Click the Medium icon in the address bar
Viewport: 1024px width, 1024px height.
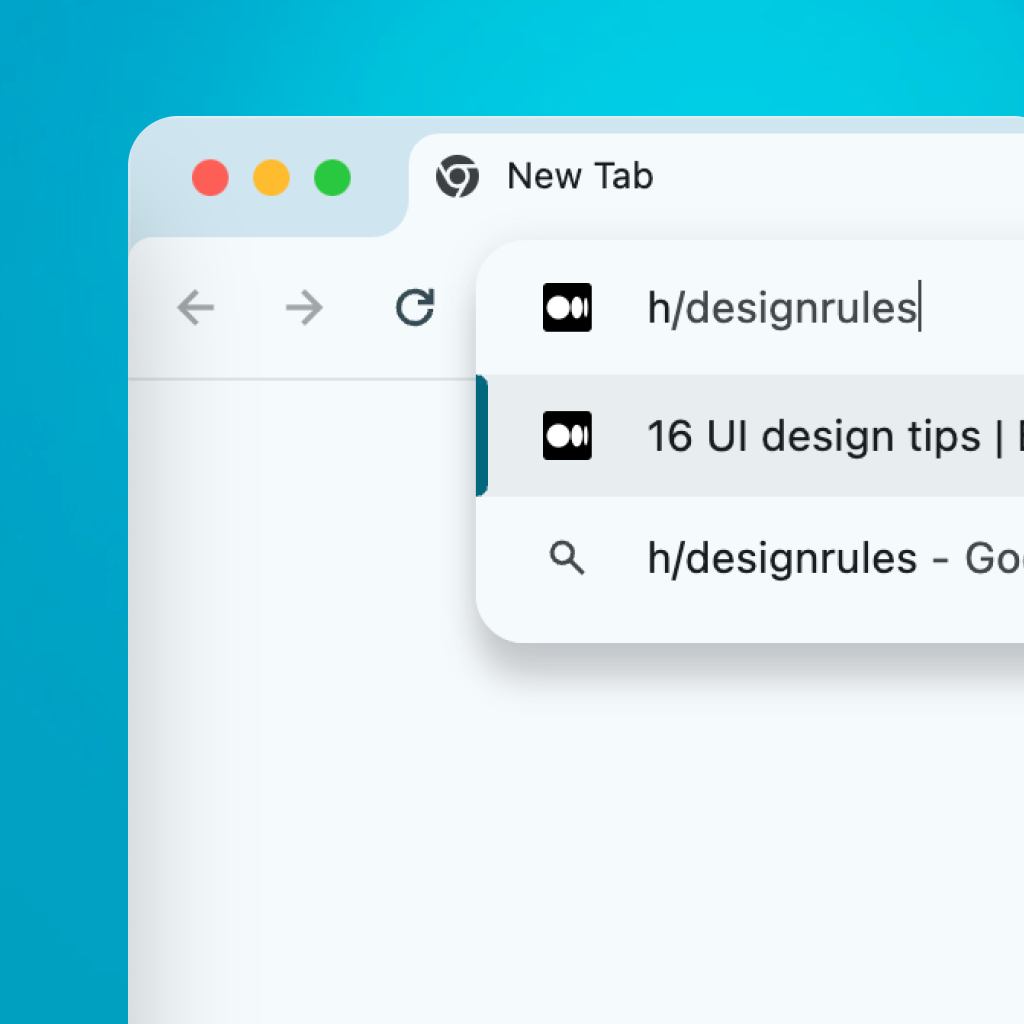click(x=567, y=308)
